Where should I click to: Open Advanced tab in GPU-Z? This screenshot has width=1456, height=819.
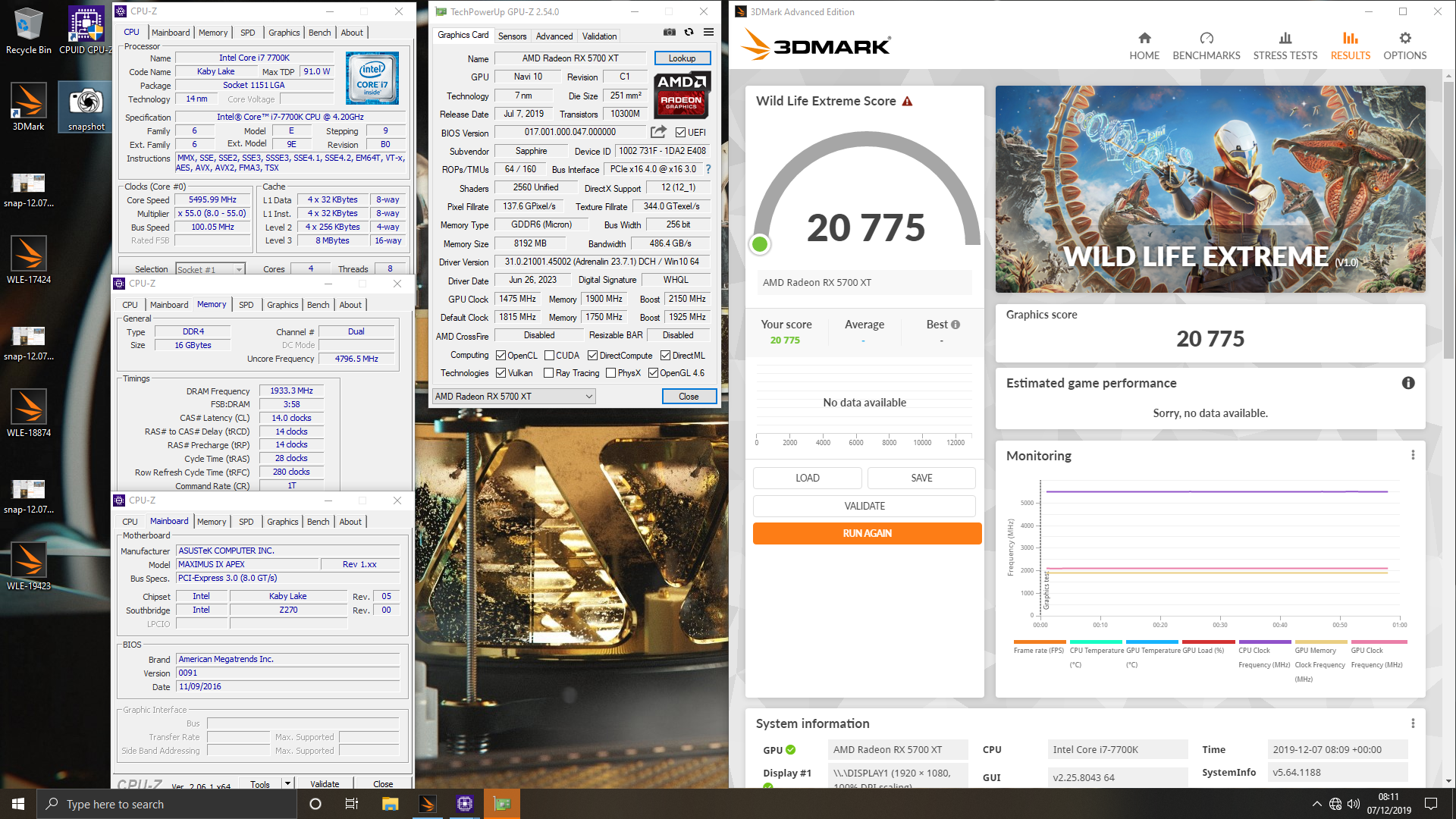pos(554,36)
